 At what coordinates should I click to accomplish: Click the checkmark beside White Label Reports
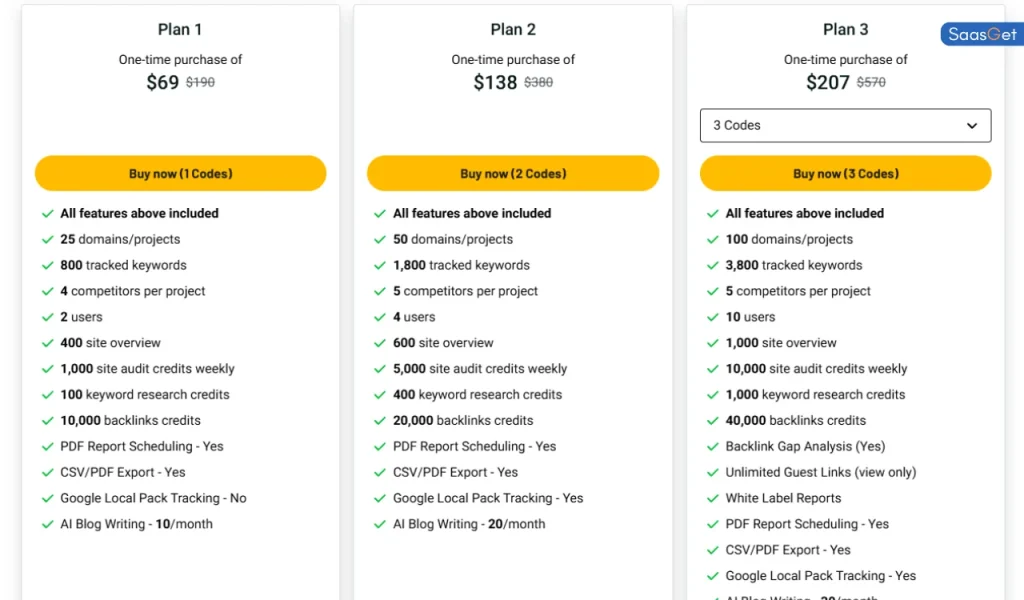click(x=713, y=498)
